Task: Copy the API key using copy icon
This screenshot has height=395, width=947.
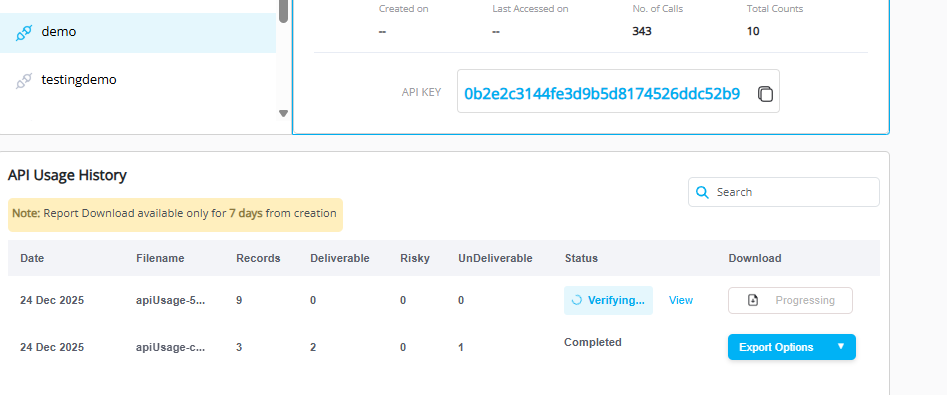Action: click(765, 94)
